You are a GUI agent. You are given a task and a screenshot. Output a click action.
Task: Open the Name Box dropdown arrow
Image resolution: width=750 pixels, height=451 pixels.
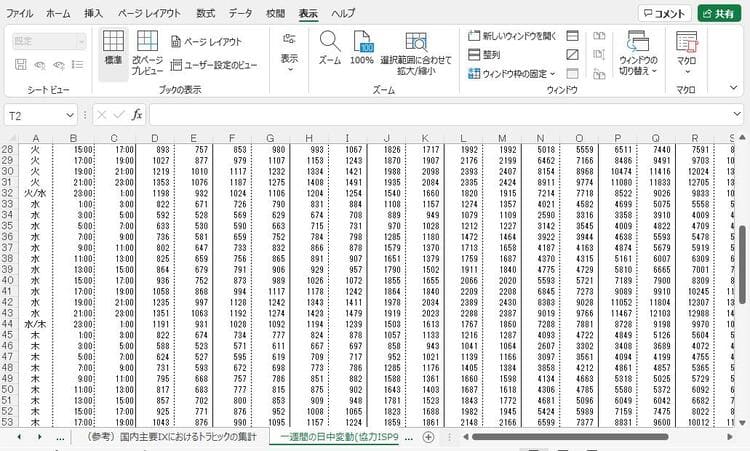[70, 115]
